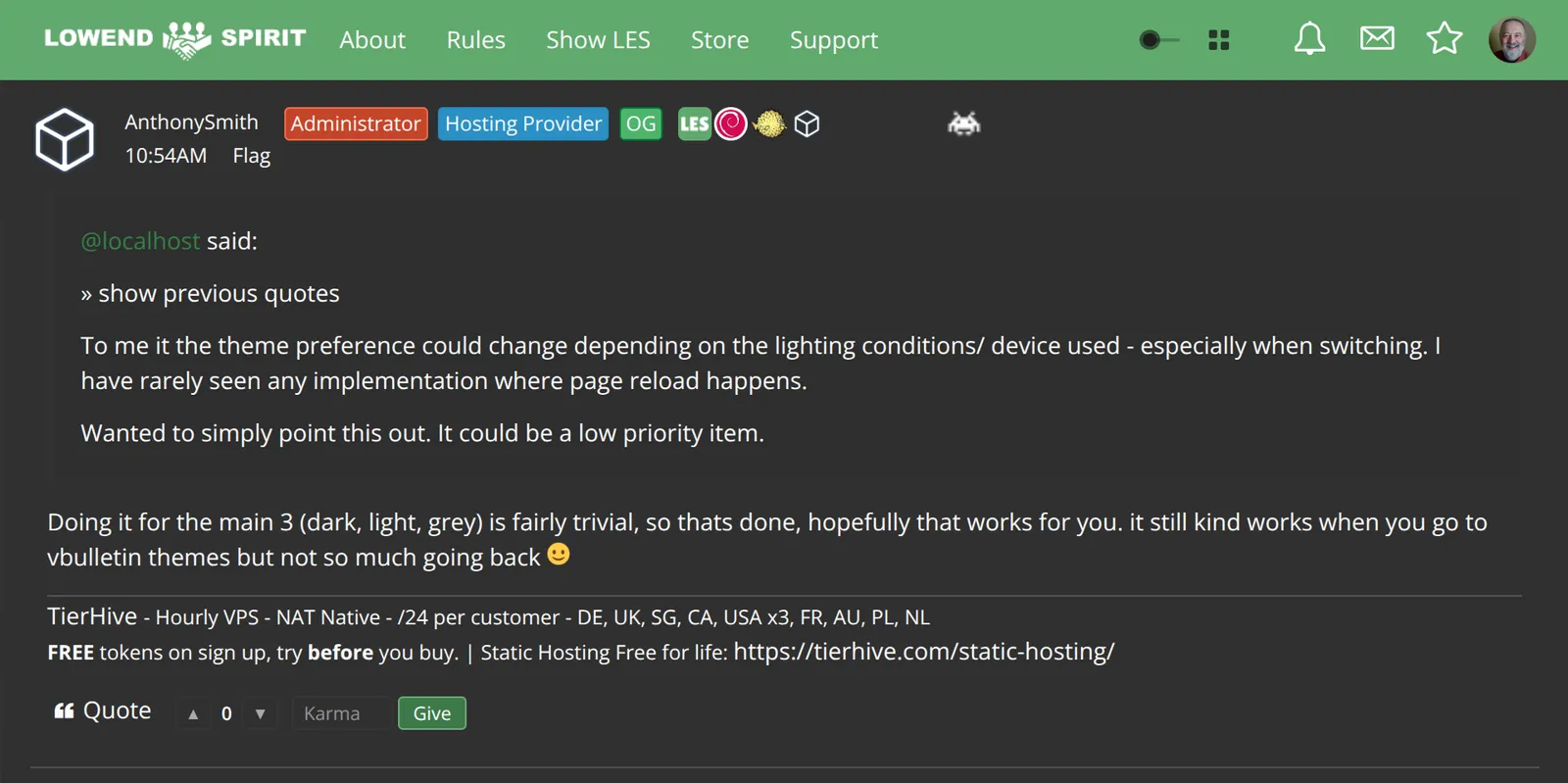Open the Show LES menu item
Image resolution: width=1568 pixels, height=783 pixels.
point(598,40)
